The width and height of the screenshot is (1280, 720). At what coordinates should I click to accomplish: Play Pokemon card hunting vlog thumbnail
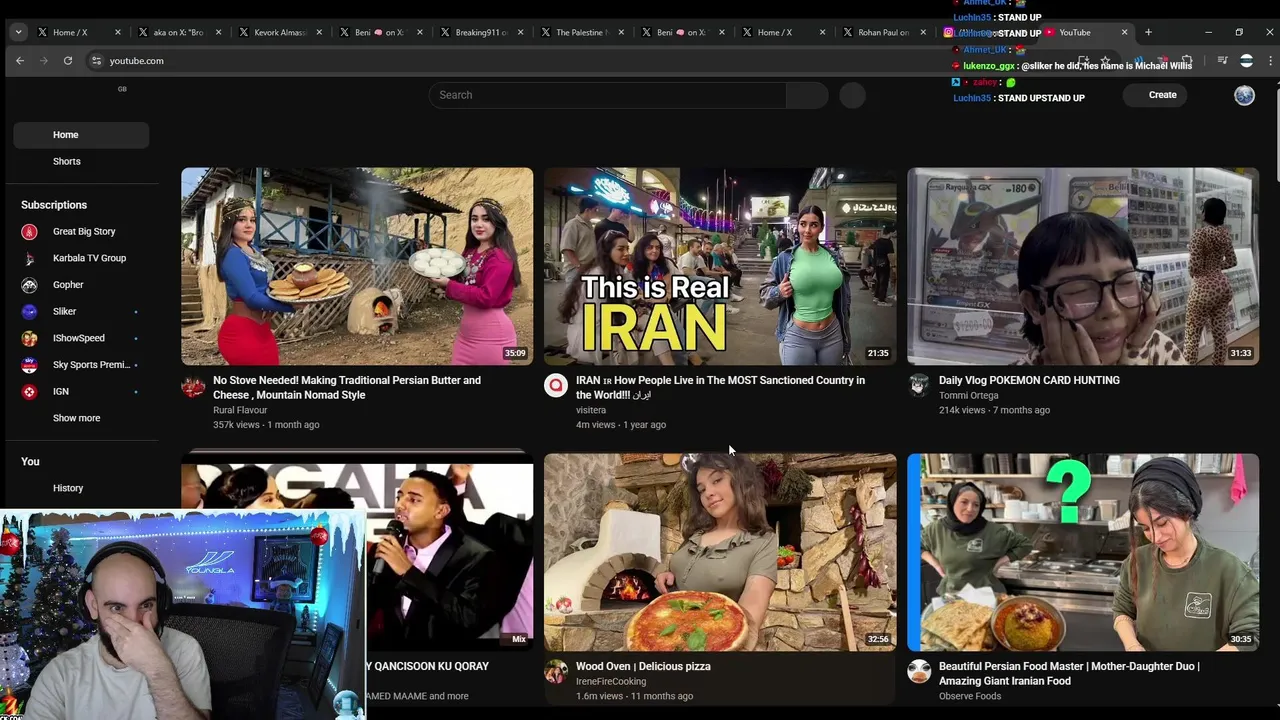(x=1083, y=266)
